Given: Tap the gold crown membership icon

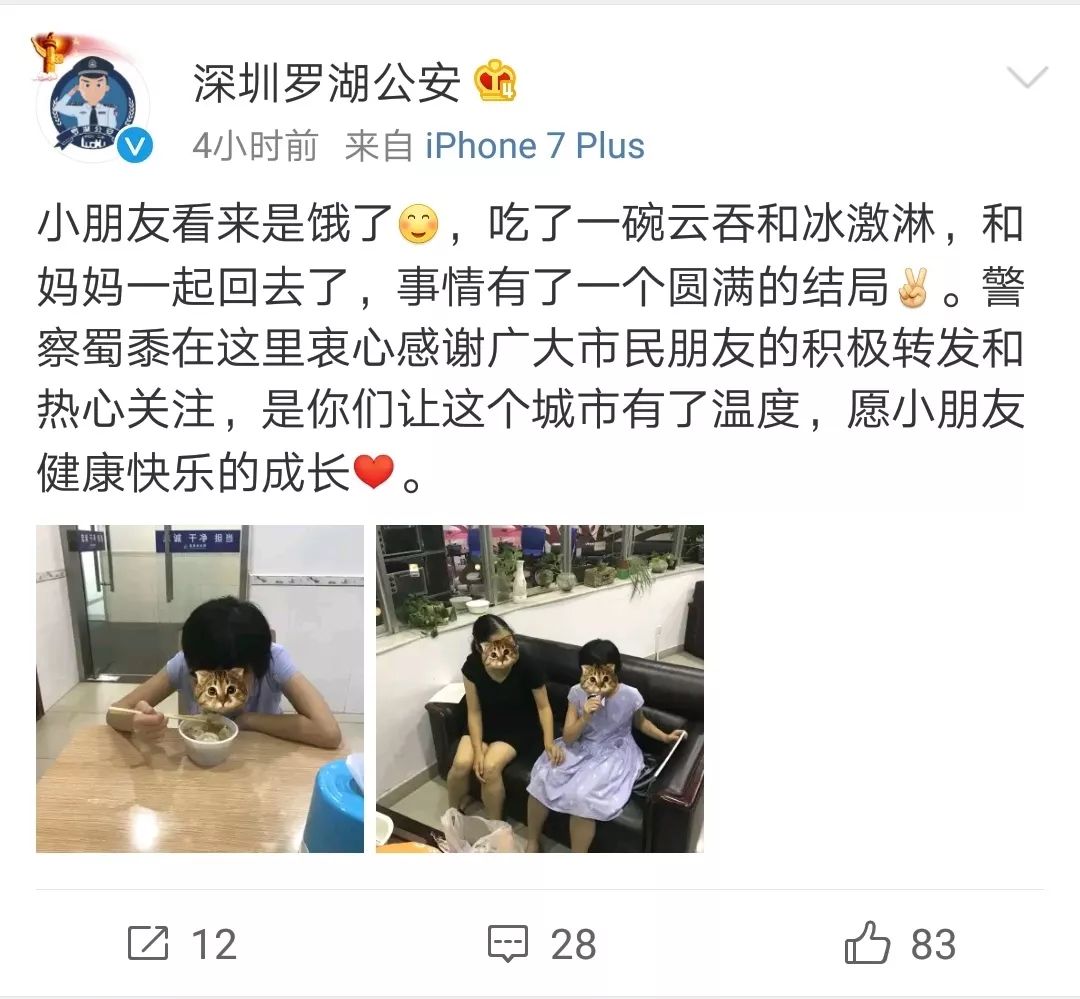Looking at the screenshot, I should 495,81.
